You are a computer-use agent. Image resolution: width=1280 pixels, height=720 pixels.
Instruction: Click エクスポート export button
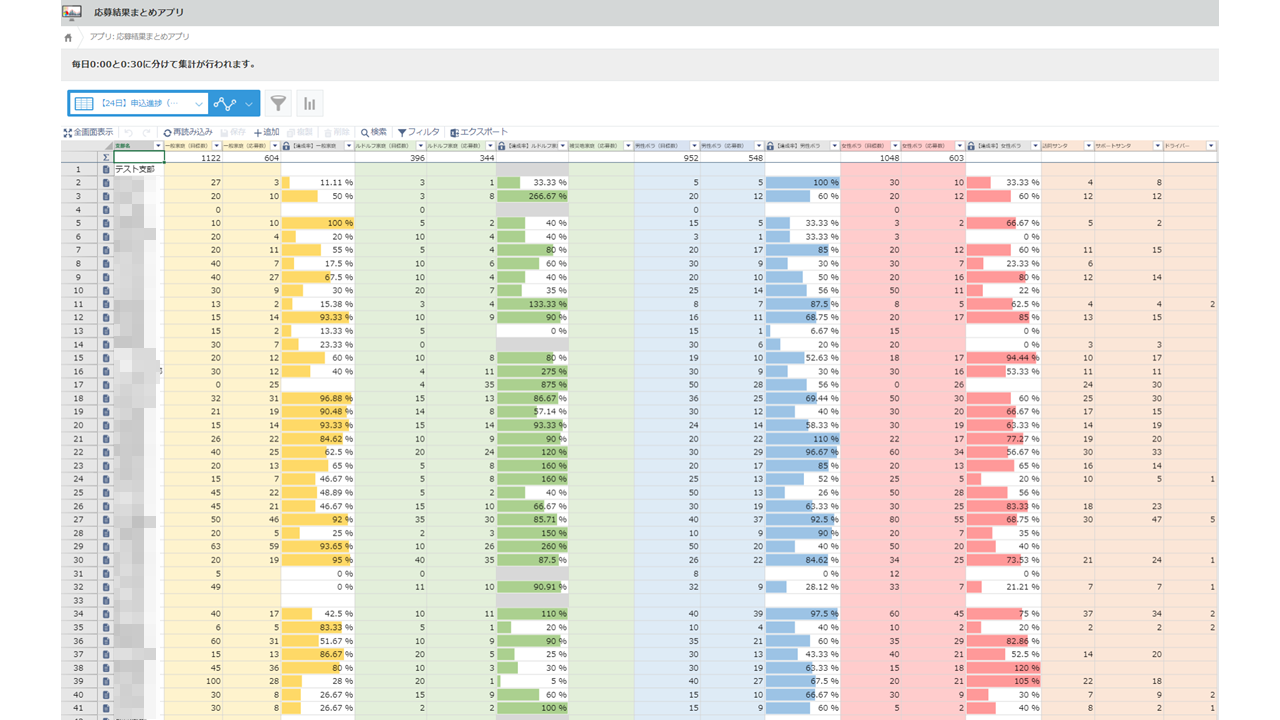tap(479, 132)
